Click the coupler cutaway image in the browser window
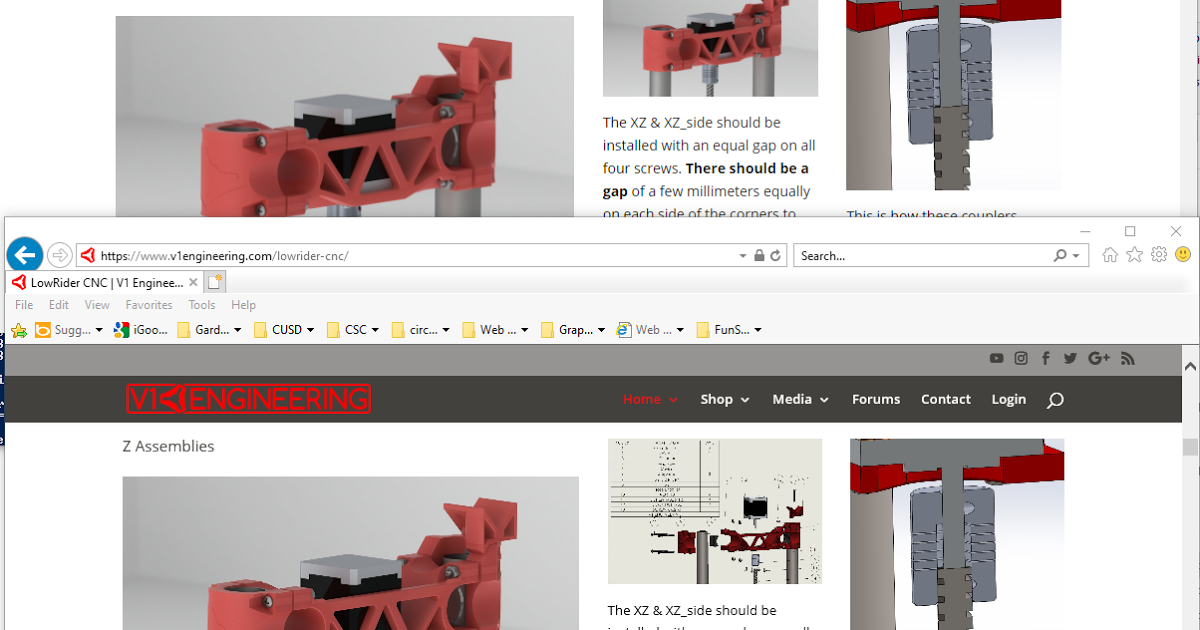Viewport: 1200px width, 630px height. [957, 534]
